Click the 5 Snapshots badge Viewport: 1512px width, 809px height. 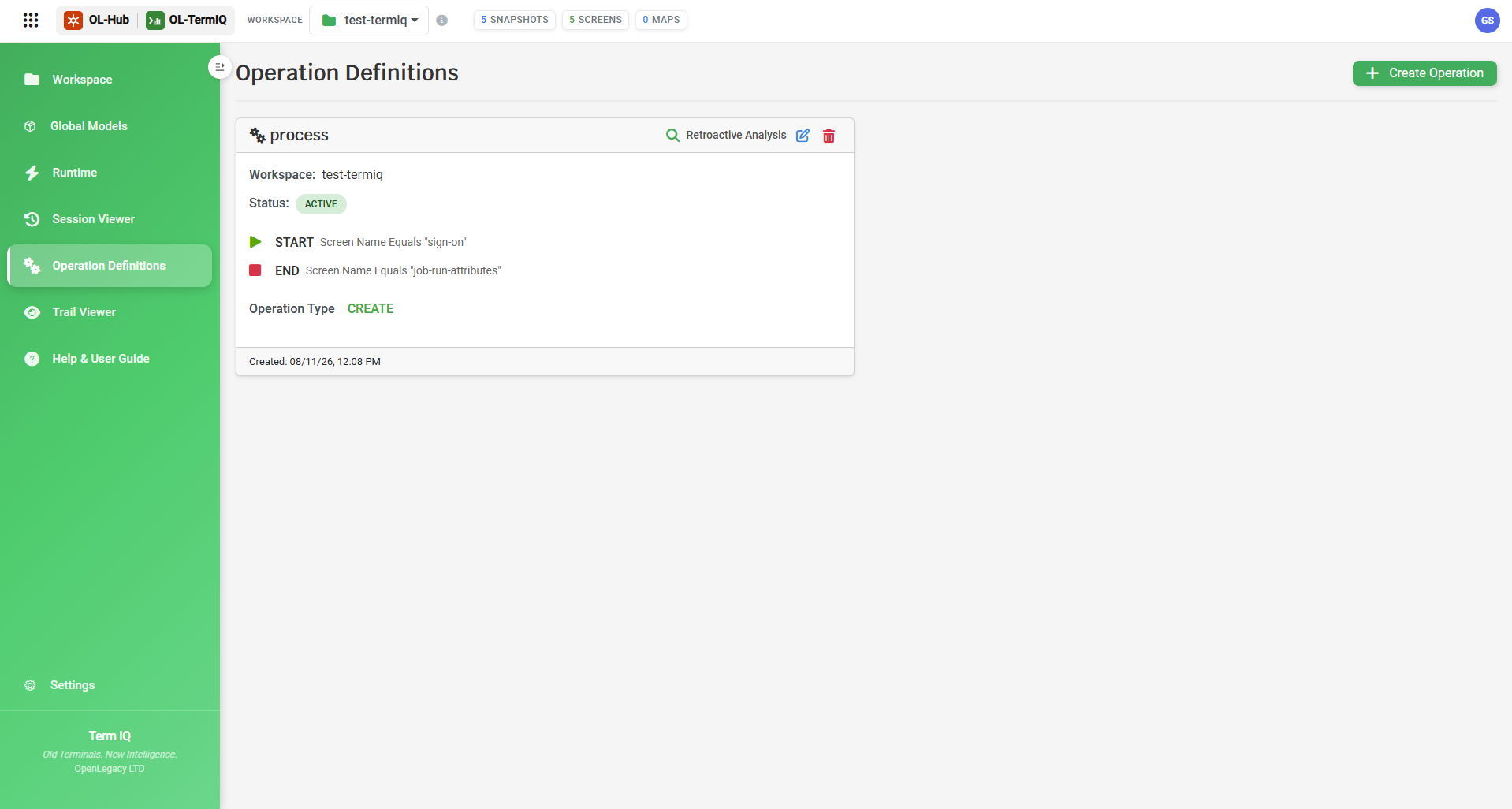[x=514, y=20]
